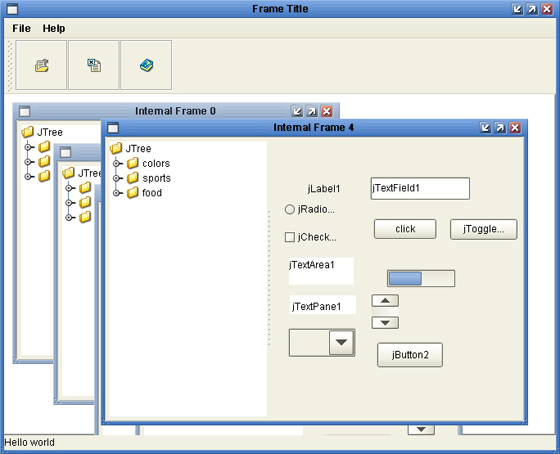This screenshot has height=454, width=560.
Task: Click third child folder icon in untitled middle frame
Action: coord(85,217)
